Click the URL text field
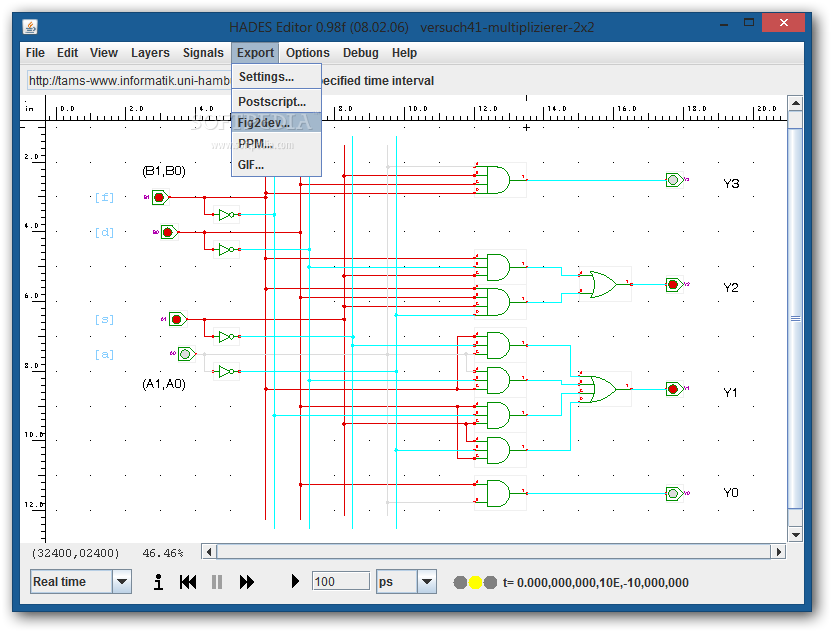The height and width of the screenshot is (632, 832). 129,81
